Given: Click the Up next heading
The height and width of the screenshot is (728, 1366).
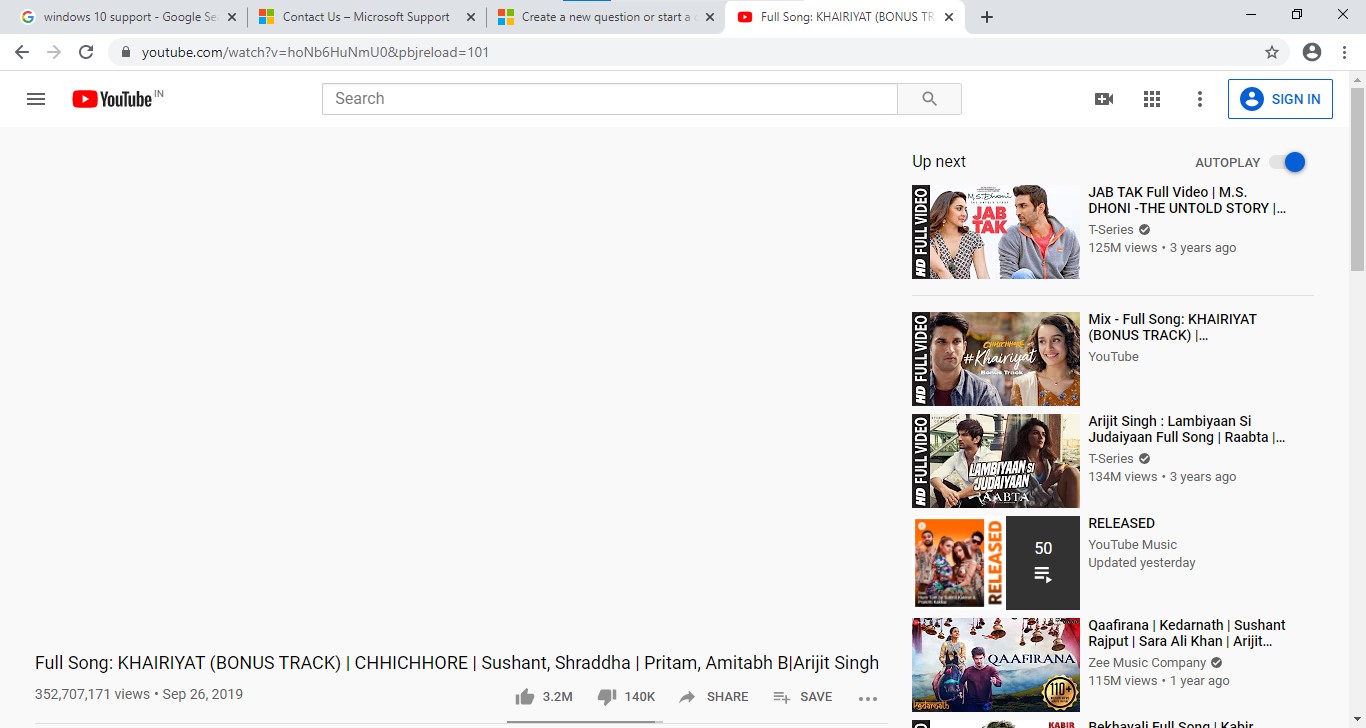Looking at the screenshot, I should click(939, 162).
